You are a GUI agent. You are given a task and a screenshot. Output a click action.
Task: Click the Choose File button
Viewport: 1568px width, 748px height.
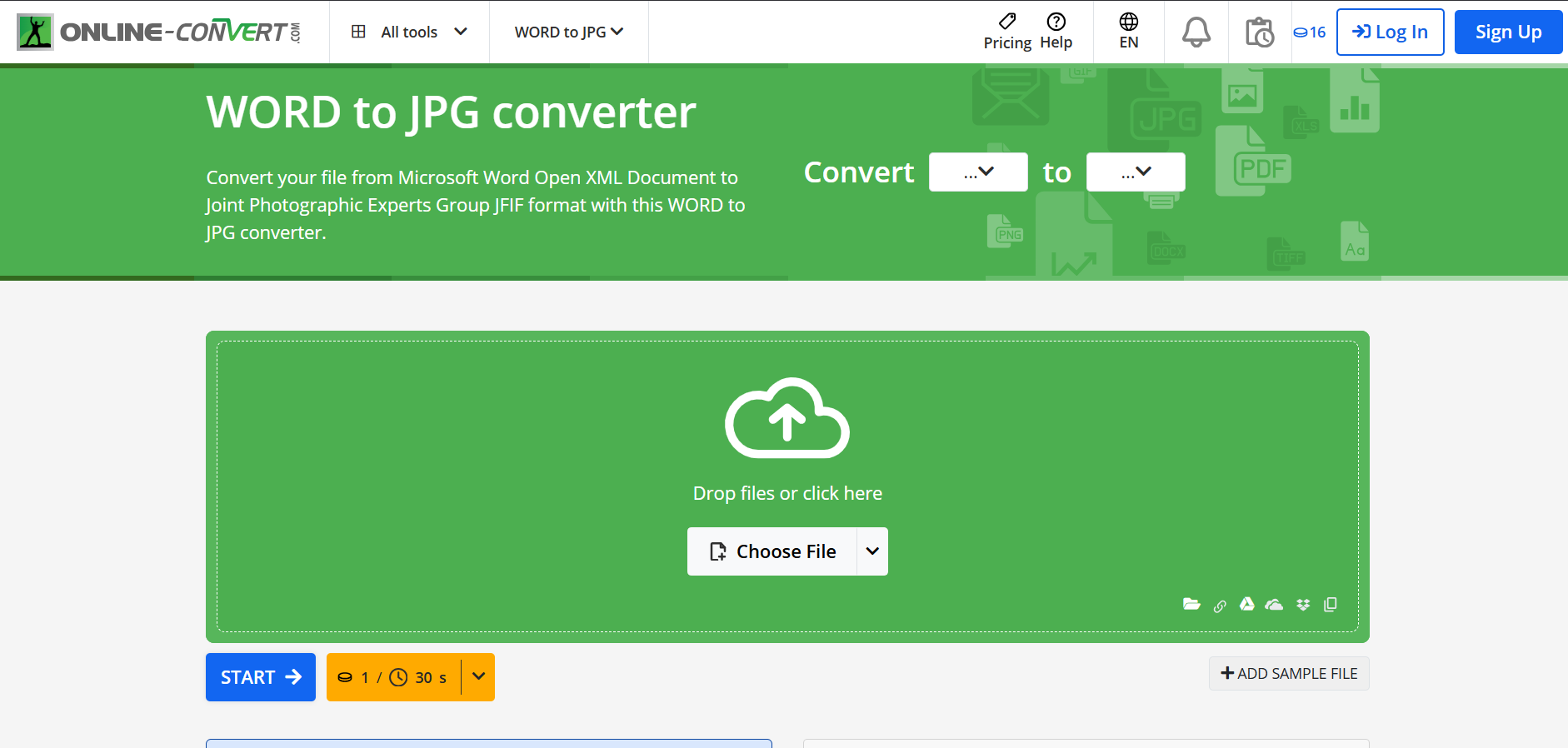(x=772, y=551)
